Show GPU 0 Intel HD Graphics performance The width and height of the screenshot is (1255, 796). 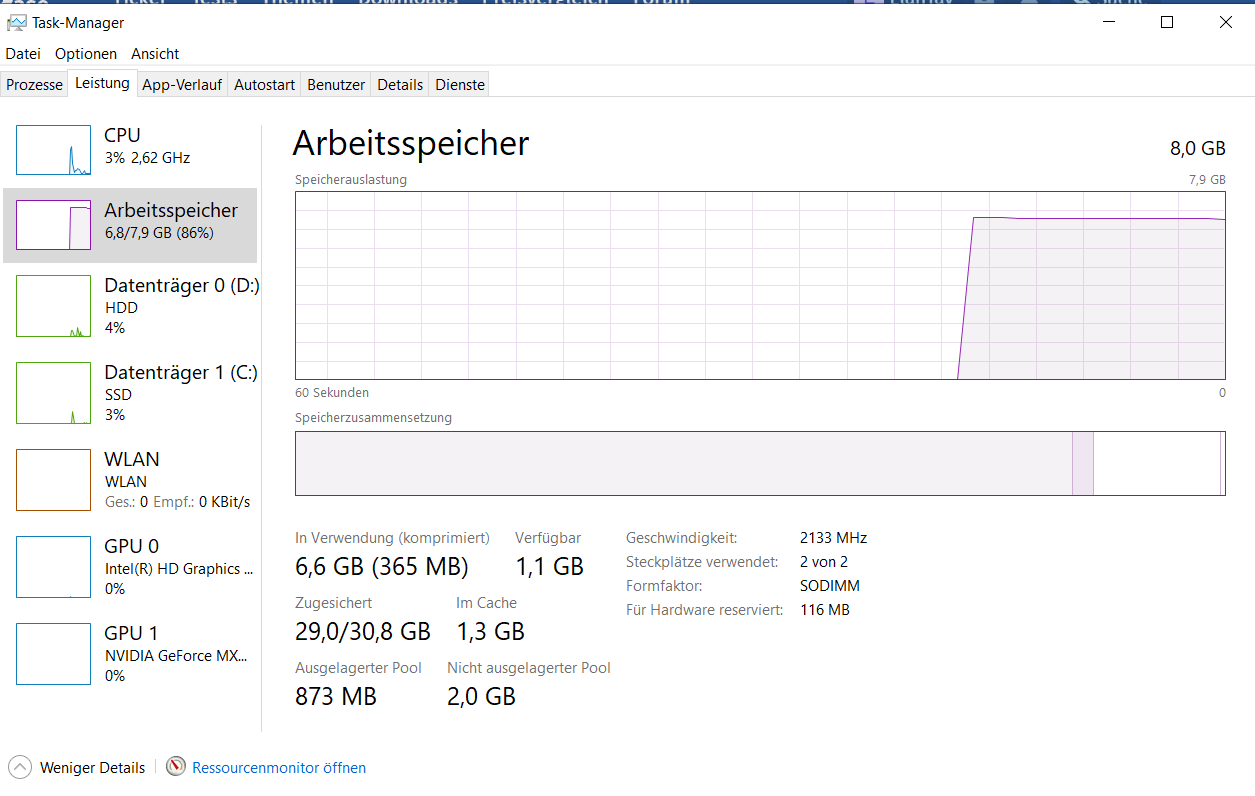tap(130, 567)
